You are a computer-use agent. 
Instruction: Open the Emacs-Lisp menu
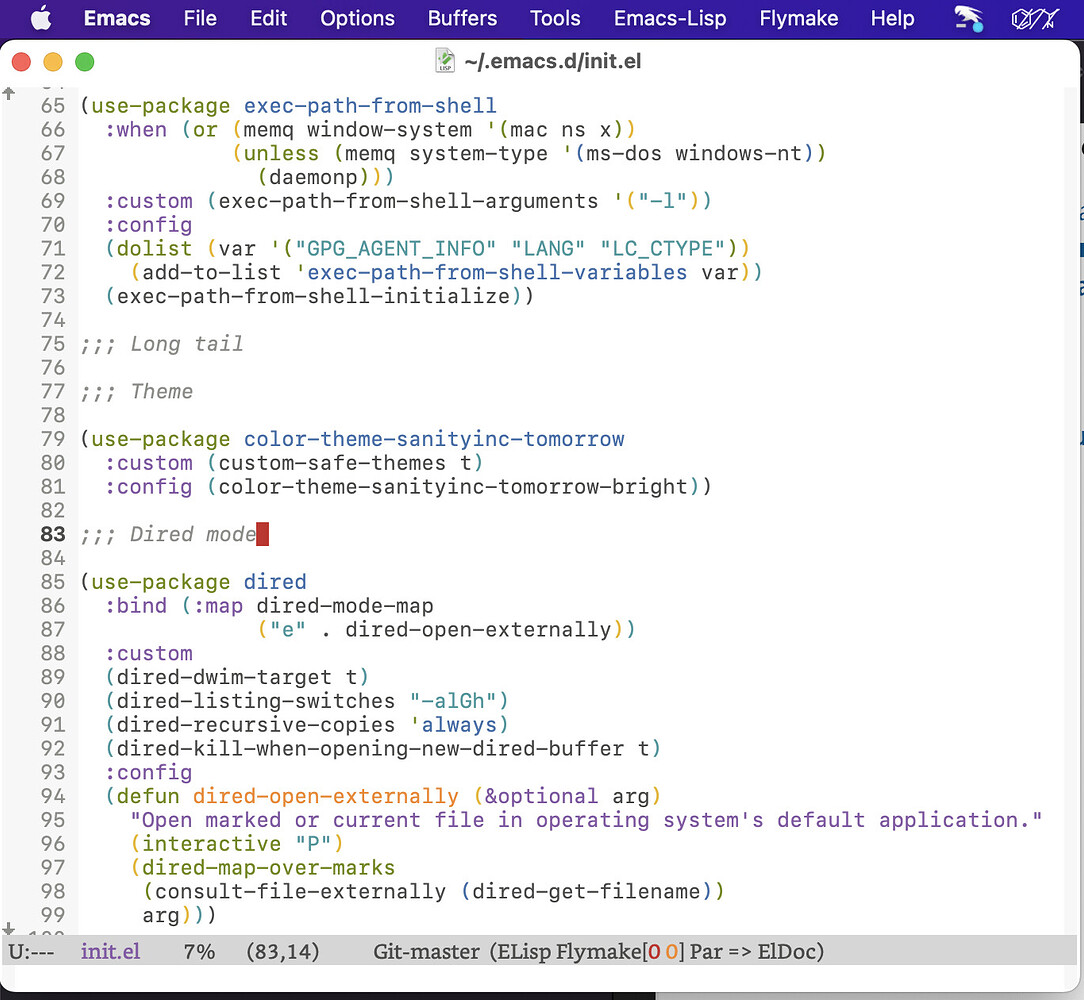coord(670,18)
